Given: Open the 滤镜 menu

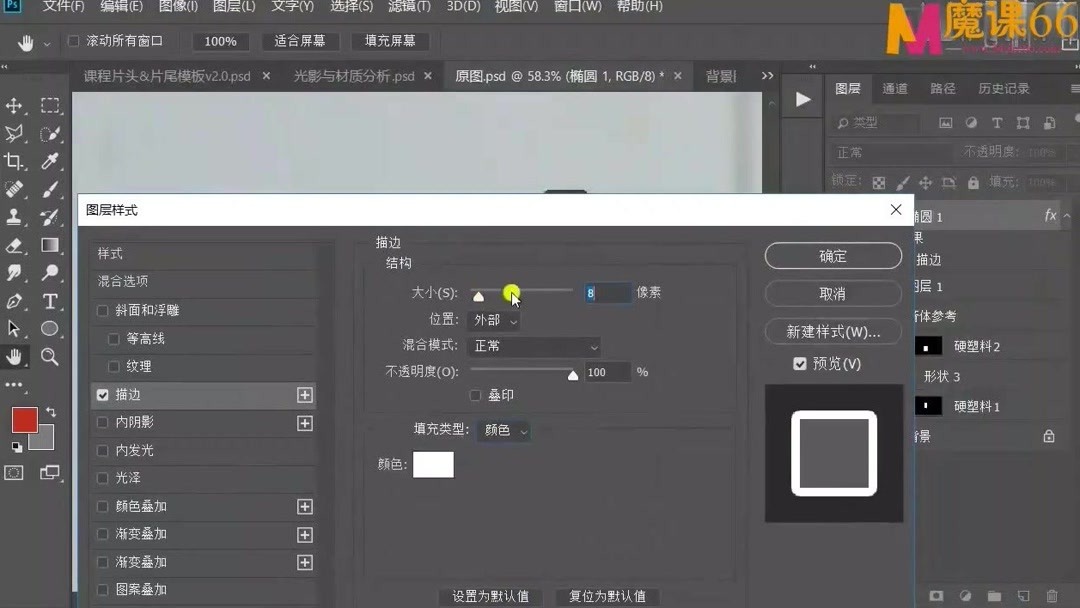Looking at the screenshot, I should [409, 8].
